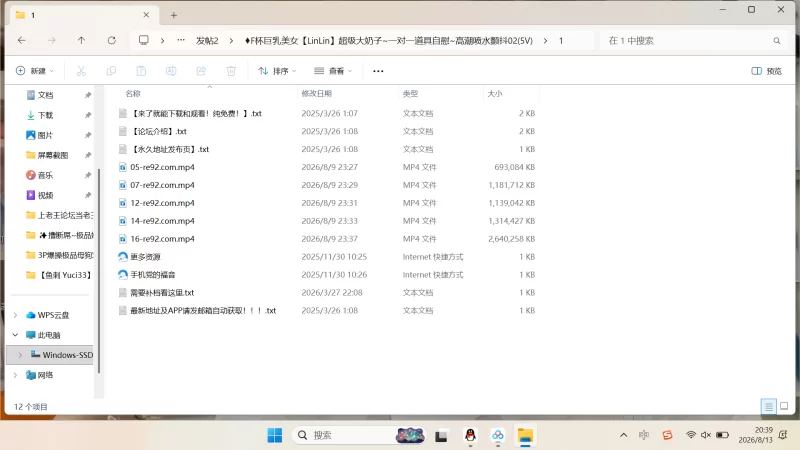Expand the 网络 tree node
The image size is (800, 450).
15,375
